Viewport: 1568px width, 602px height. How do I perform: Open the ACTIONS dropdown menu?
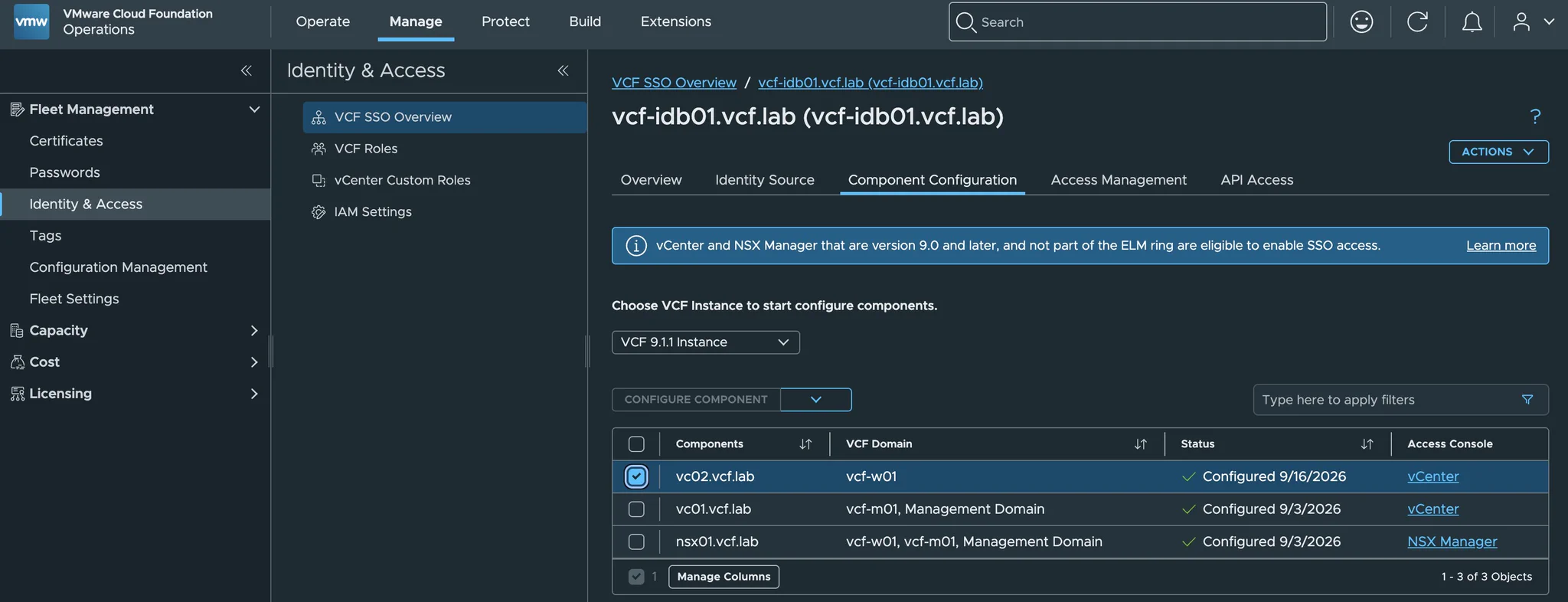[1498, 152]
